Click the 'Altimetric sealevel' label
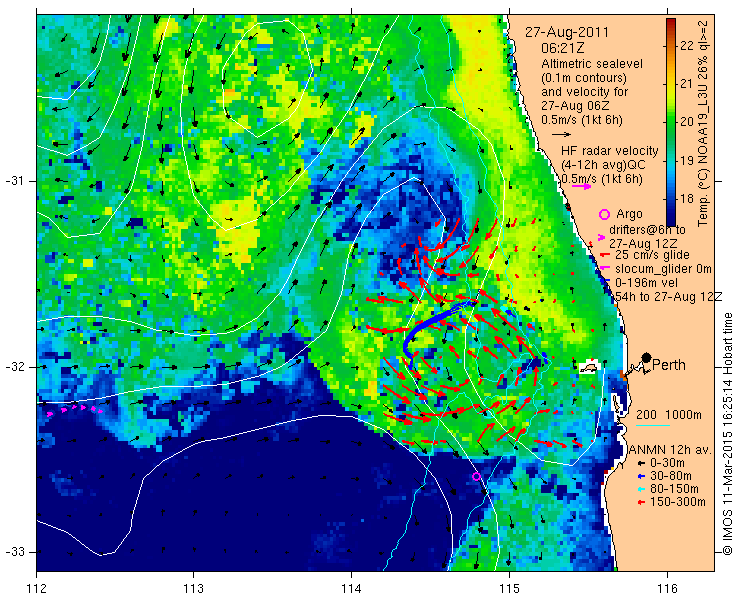Viewport: 740px width, 600px height. tap(592, 64)
